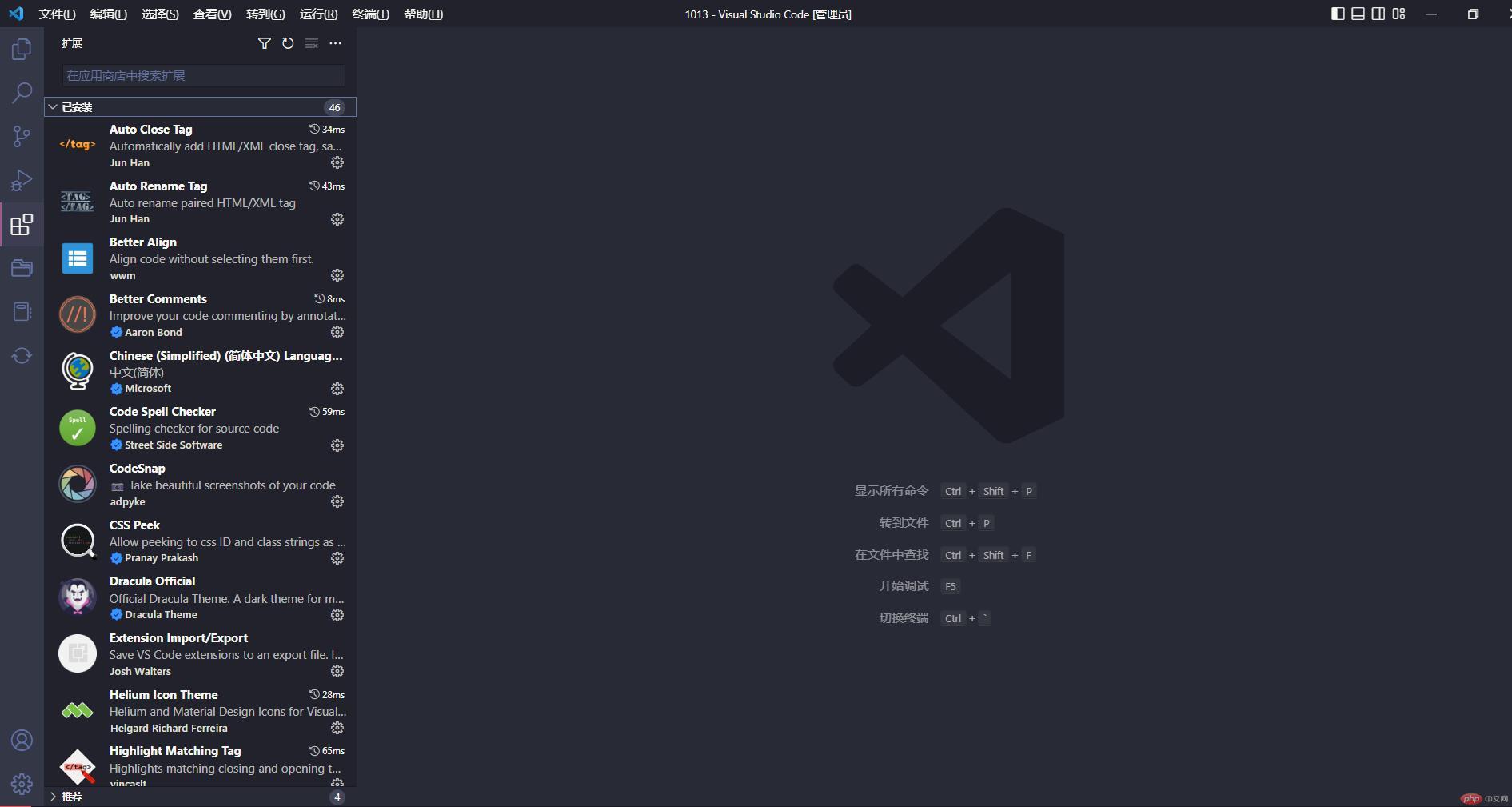This screenshot has height=807, width=1512.
Task: Open Source Control view in activity bar
Action: click(22, 136)
